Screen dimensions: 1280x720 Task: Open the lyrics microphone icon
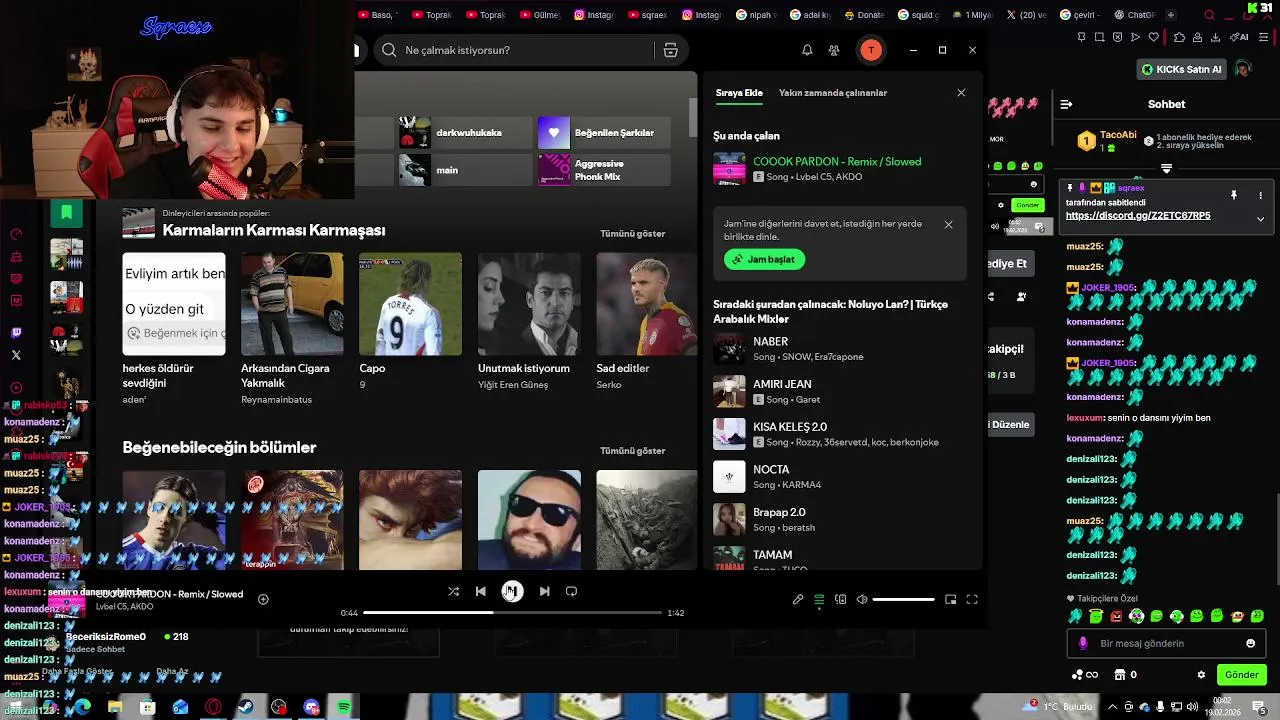point(798,600)
